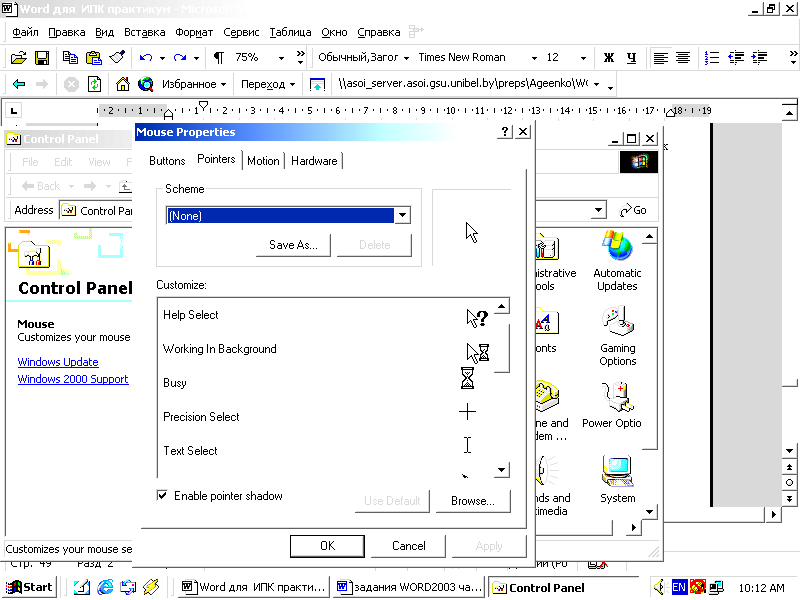The height and width of the screenshot is (600, 800).
Task: Click the right indent marker on ruler
Action: 670,113
